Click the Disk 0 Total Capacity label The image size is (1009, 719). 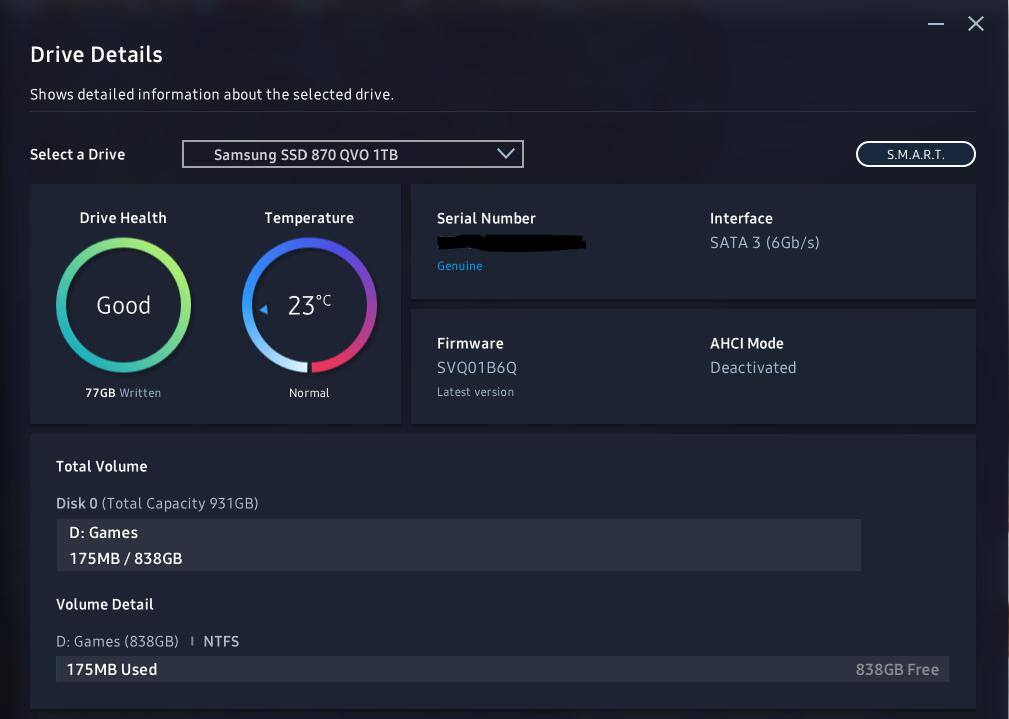pyautogui.click(x=157, y=503)
